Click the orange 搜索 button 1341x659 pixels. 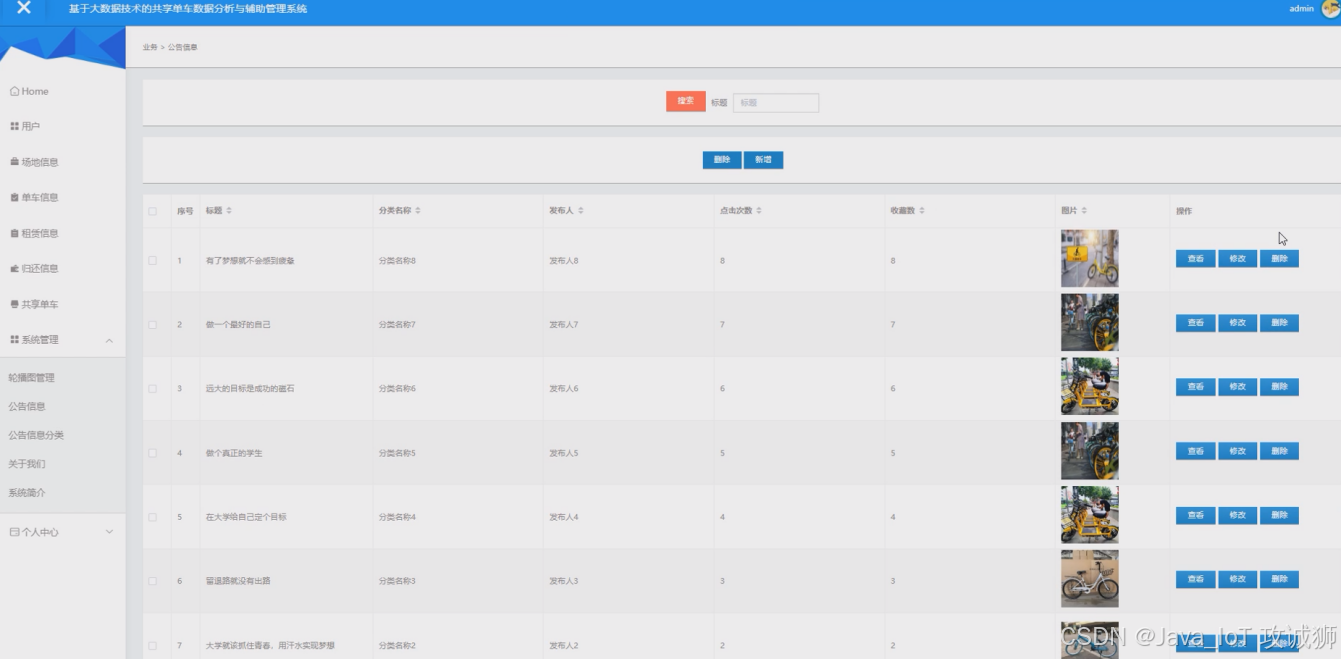point(685,101)
